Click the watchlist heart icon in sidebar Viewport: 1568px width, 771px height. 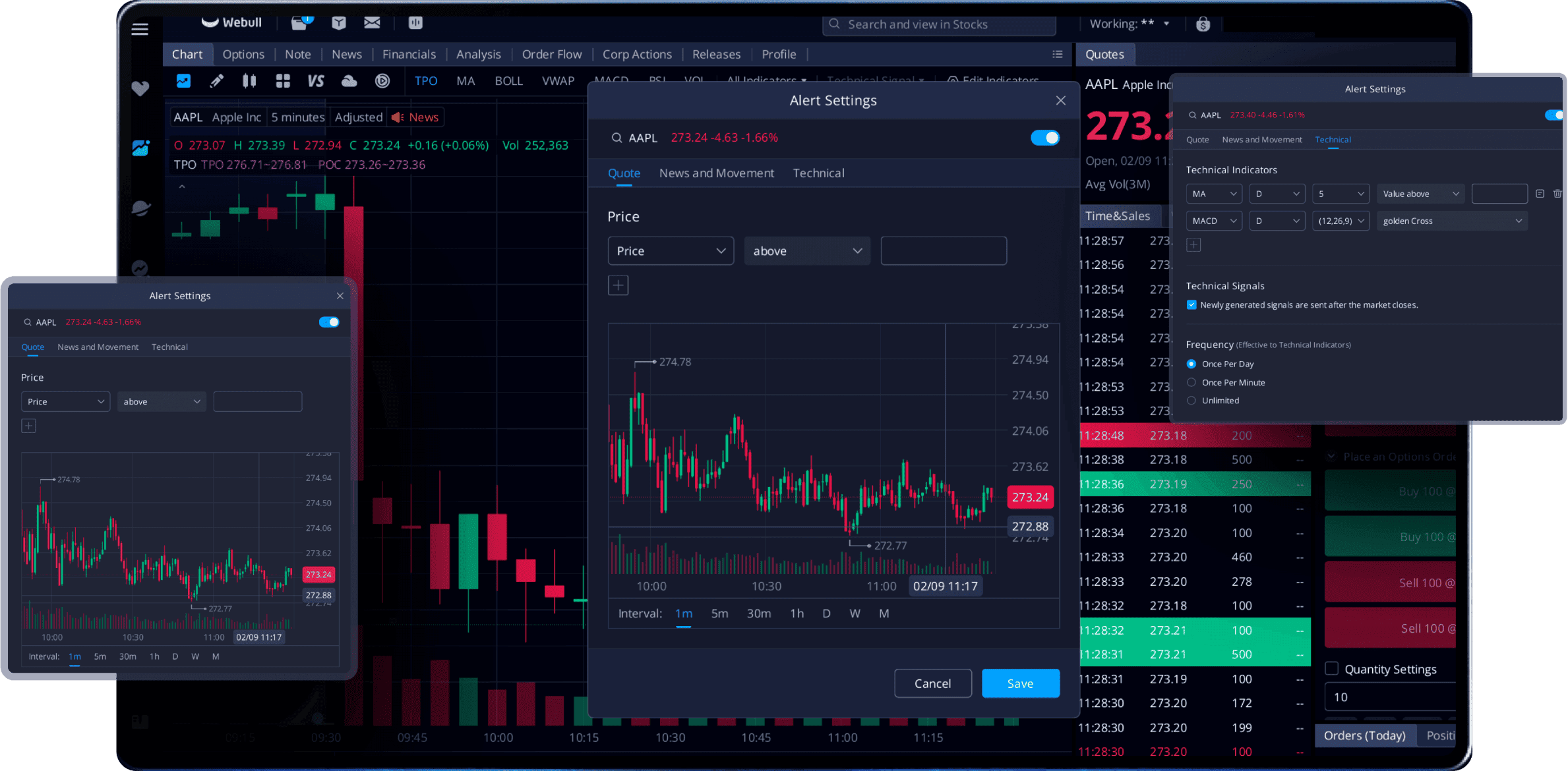click(140, 88)
